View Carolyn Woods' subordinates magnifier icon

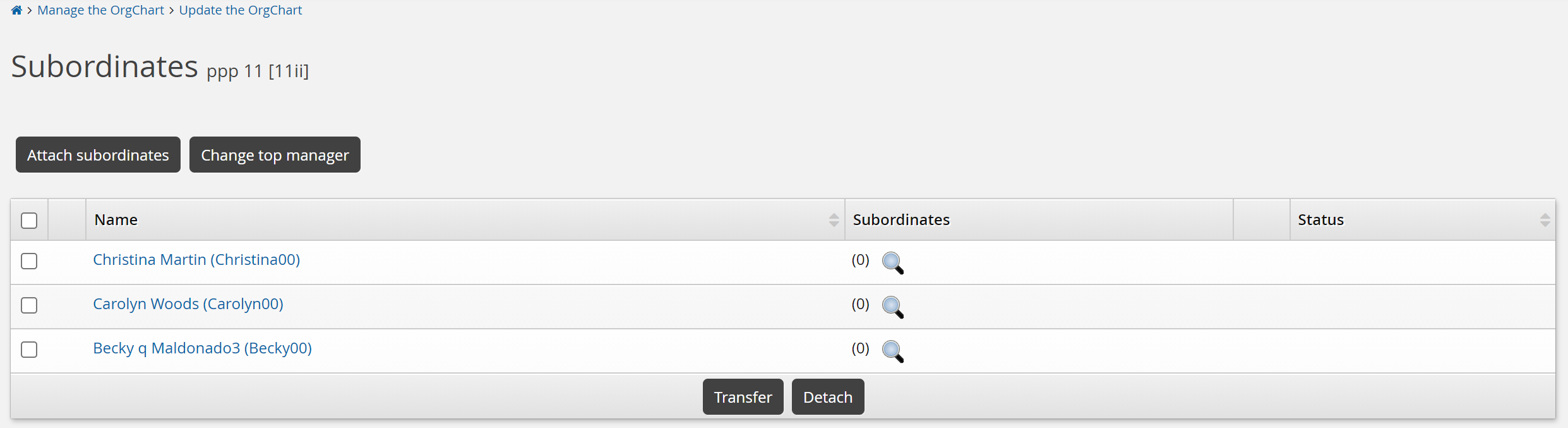tap(892, 307)
